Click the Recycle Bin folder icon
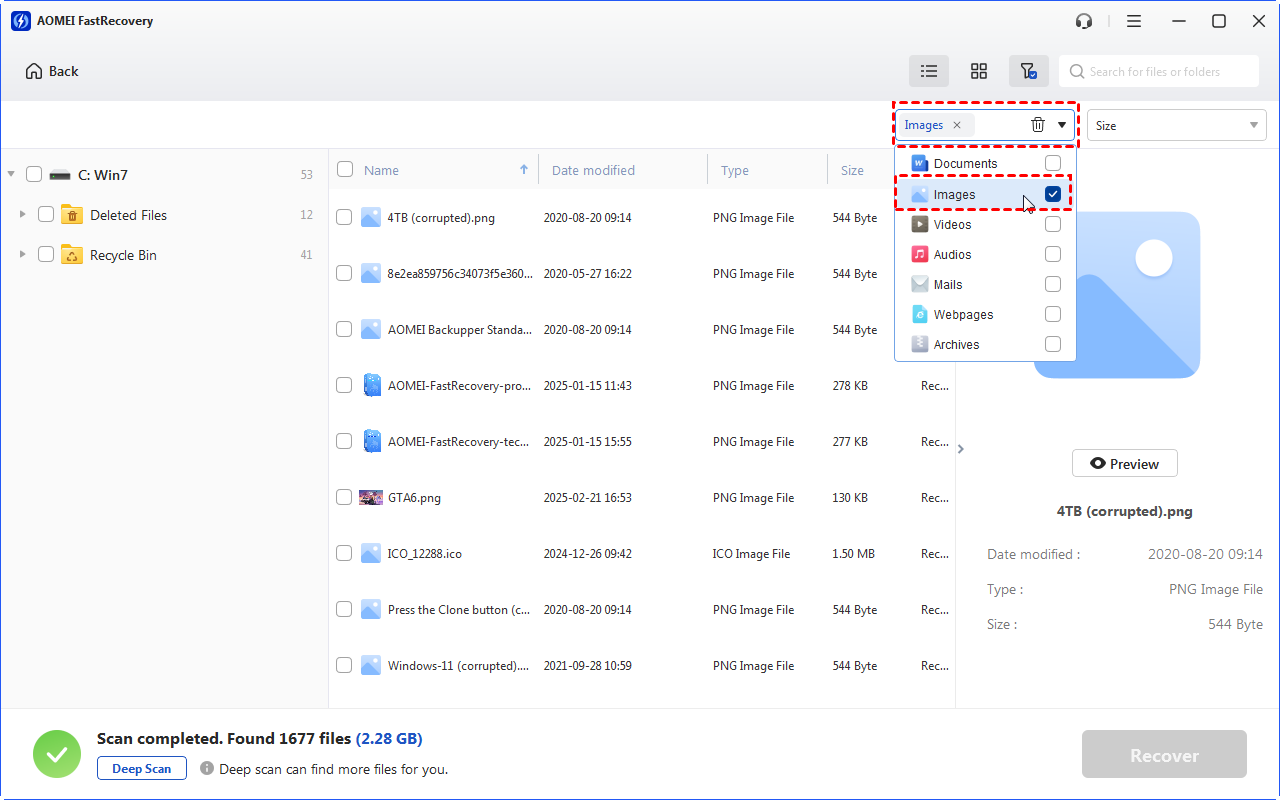The width and height of the screenshot is (1280, 800). pos(72,255)
